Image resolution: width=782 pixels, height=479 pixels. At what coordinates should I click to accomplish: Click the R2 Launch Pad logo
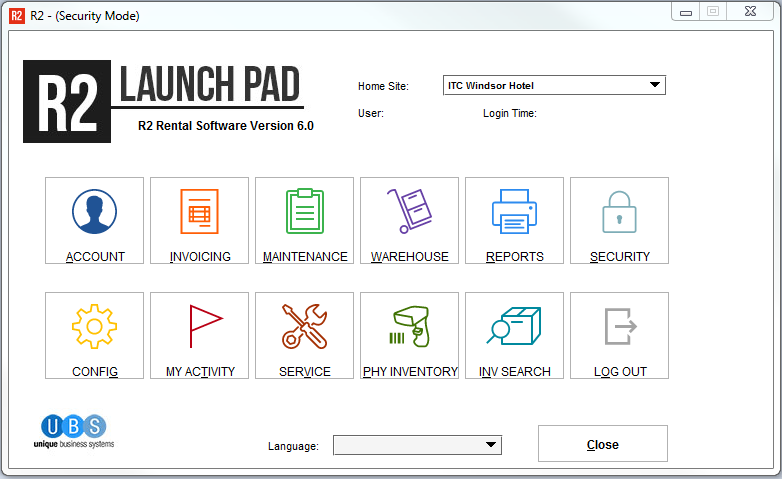tap(162, 100)
